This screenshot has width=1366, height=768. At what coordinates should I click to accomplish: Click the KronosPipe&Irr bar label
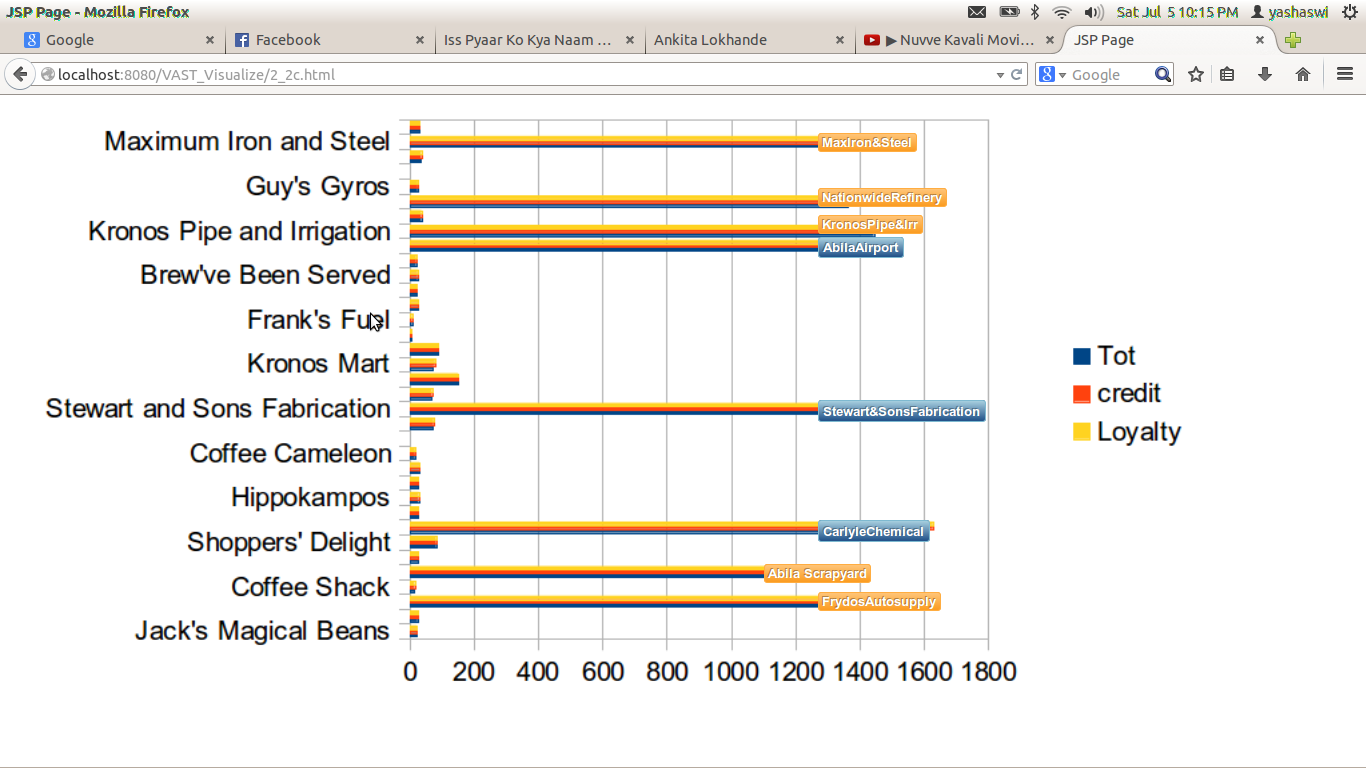pos(870,225)
